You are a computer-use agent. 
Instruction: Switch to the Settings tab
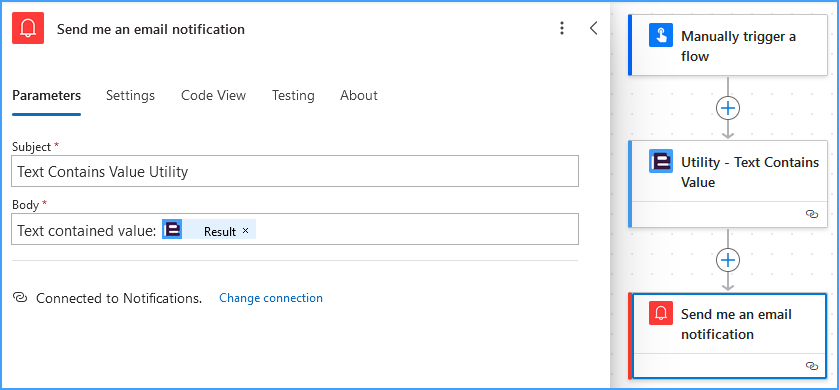click(130, 96)
